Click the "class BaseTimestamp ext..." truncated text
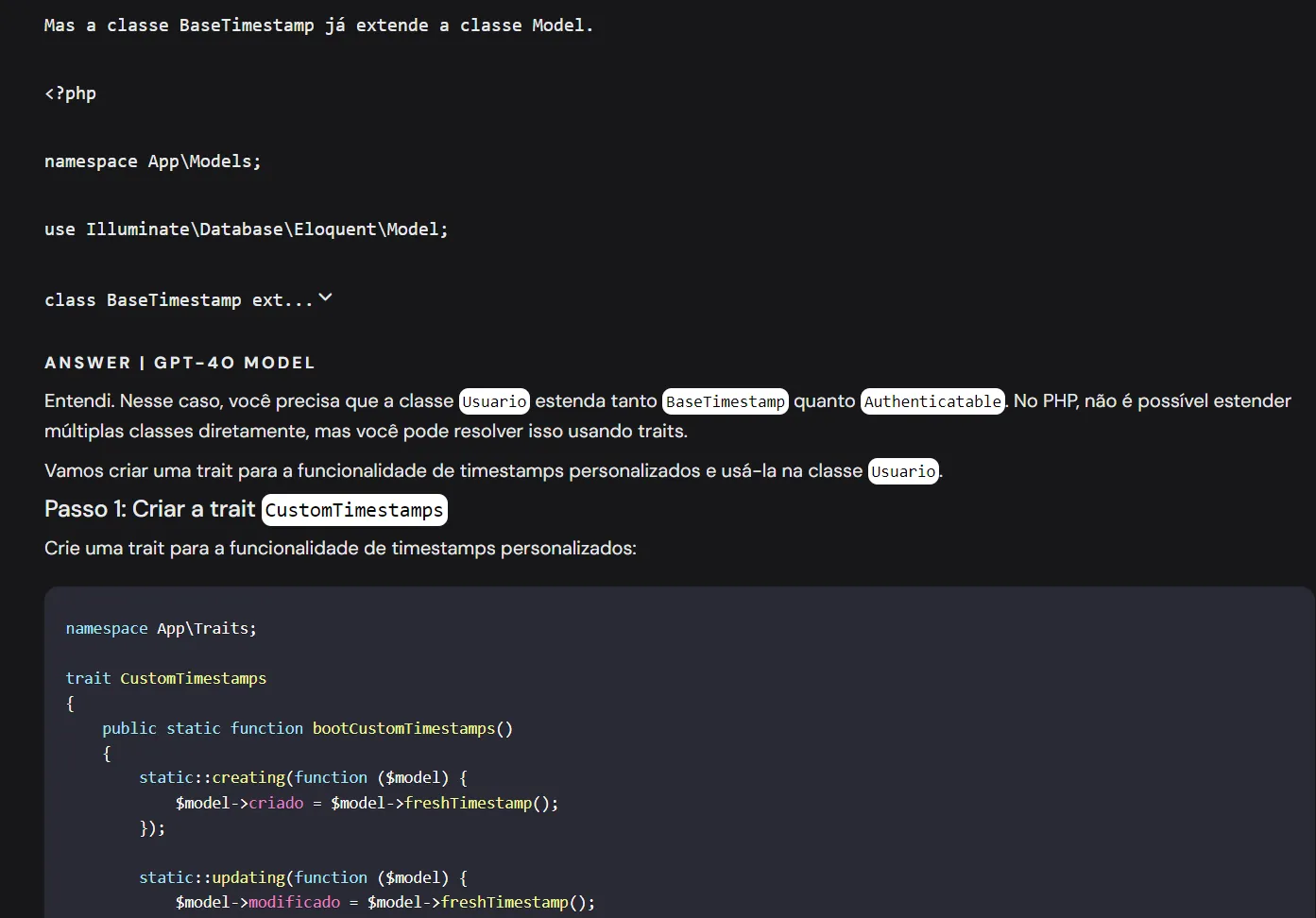Viewport: 1316px width, 918px height. pos(178,300)
